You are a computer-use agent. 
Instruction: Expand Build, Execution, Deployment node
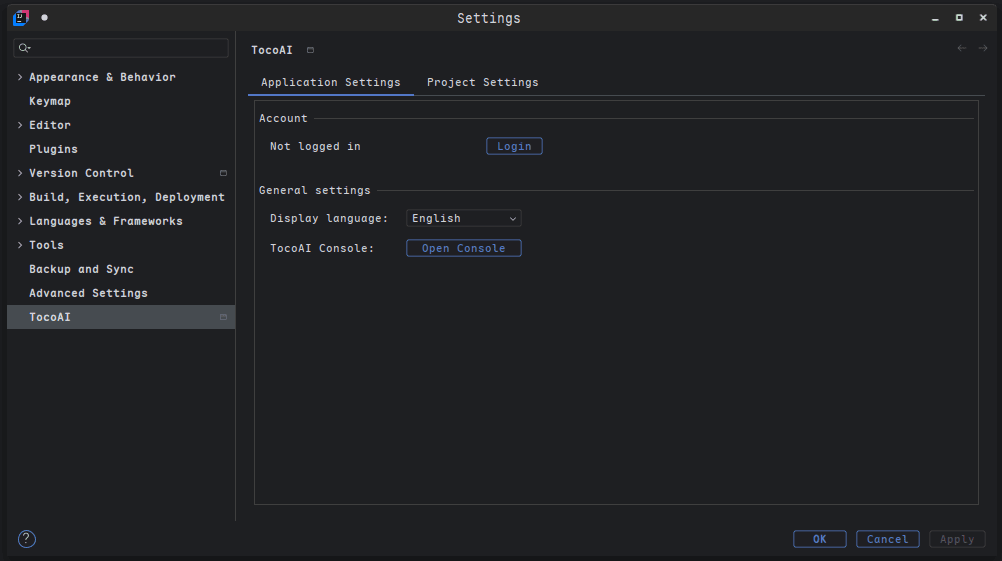click(x=20, y=197)
